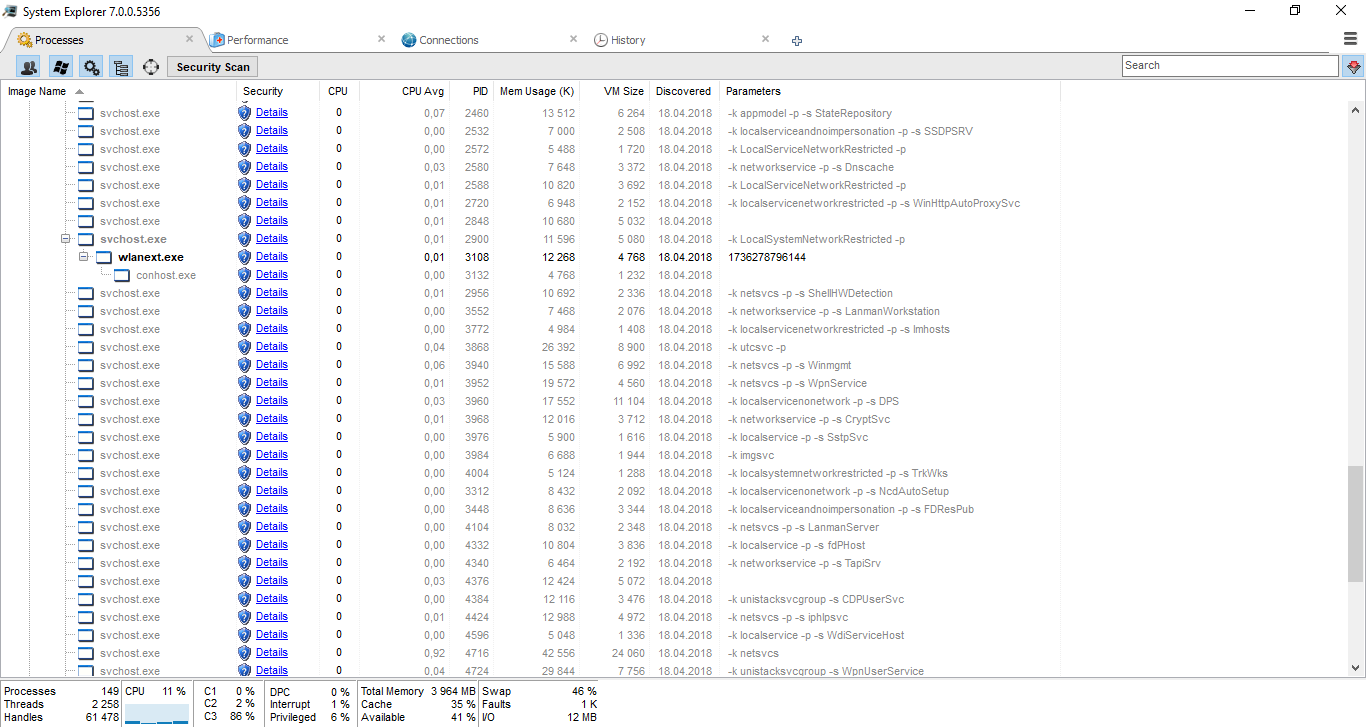Open Details link for svchost.exe PID 3960
This screenshot has width=1366, height=728.
coord(271,400)
